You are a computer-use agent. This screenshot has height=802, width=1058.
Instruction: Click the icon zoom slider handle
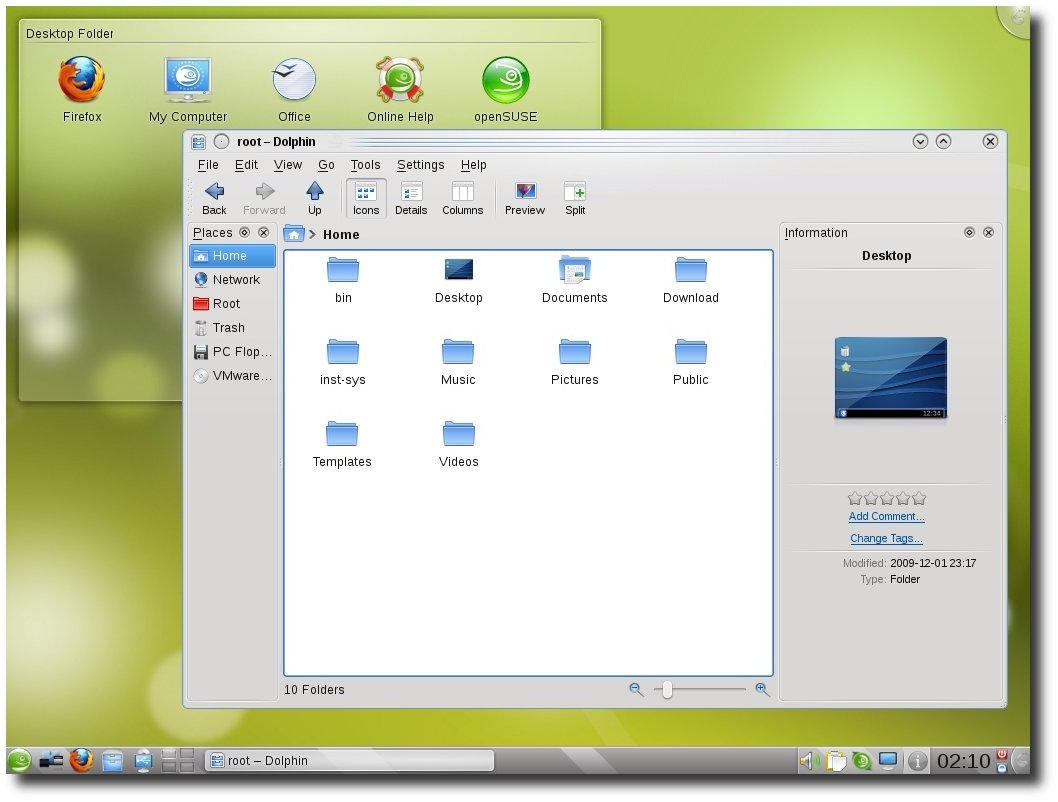point(667,689)
